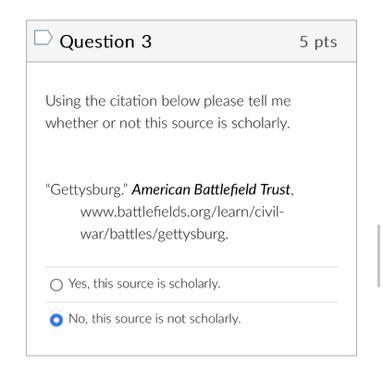This screenshot has height=384, width=383.
Task: Click the 'war/battles/gettysburg.' URL line
Action: [154, 234]
